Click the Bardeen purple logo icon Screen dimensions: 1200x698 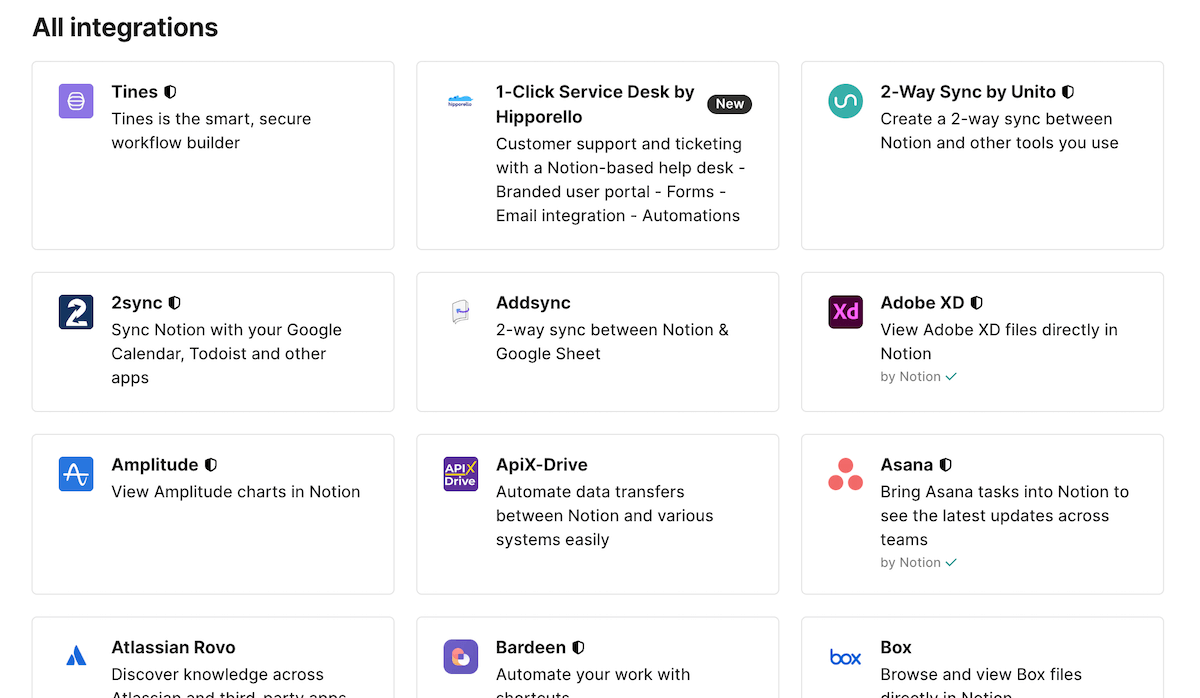coord(460,656)
